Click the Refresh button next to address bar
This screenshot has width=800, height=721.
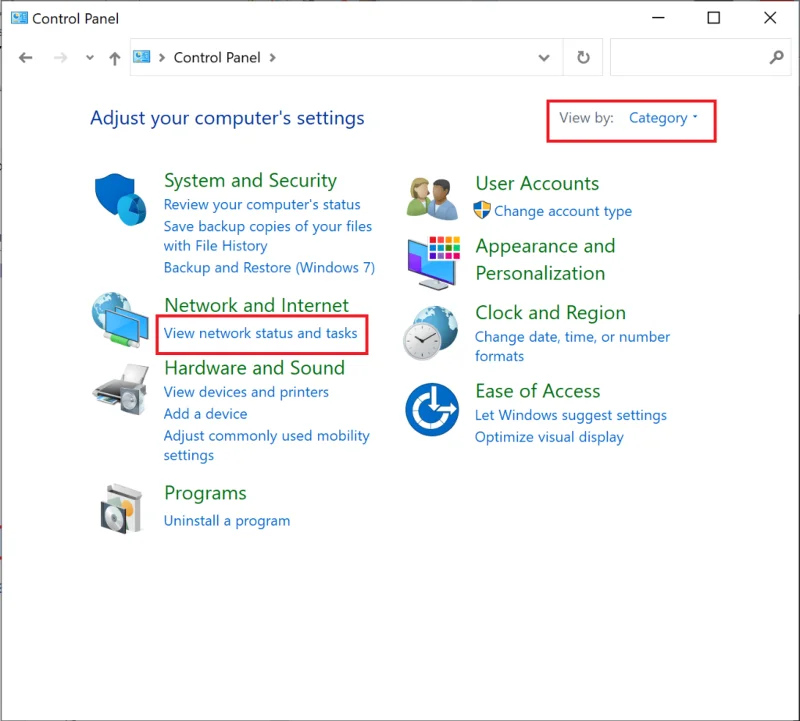(583, 57)
